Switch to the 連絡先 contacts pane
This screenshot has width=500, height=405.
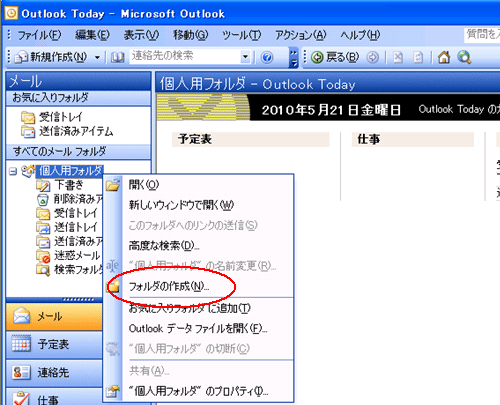tap(54, 373)
